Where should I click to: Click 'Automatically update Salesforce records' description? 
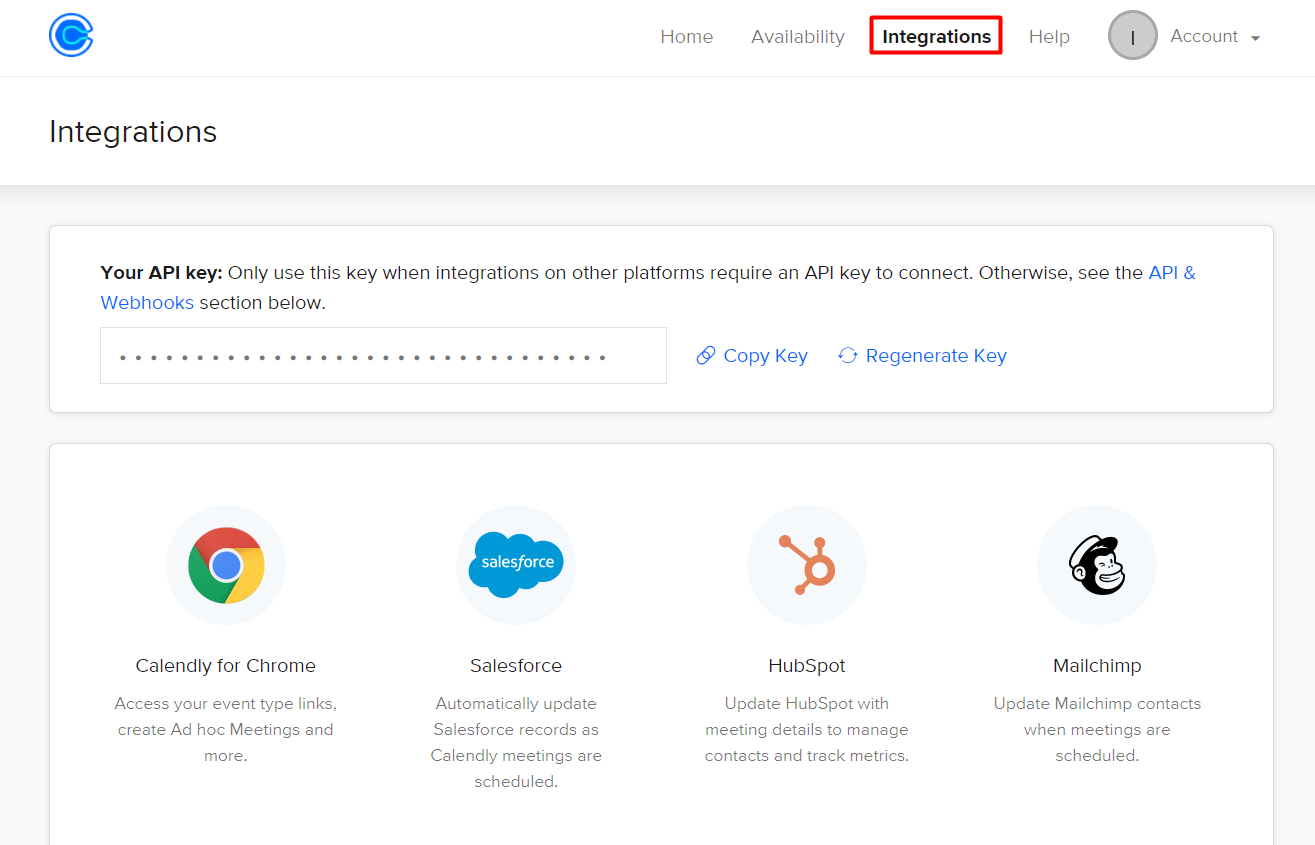516,743
